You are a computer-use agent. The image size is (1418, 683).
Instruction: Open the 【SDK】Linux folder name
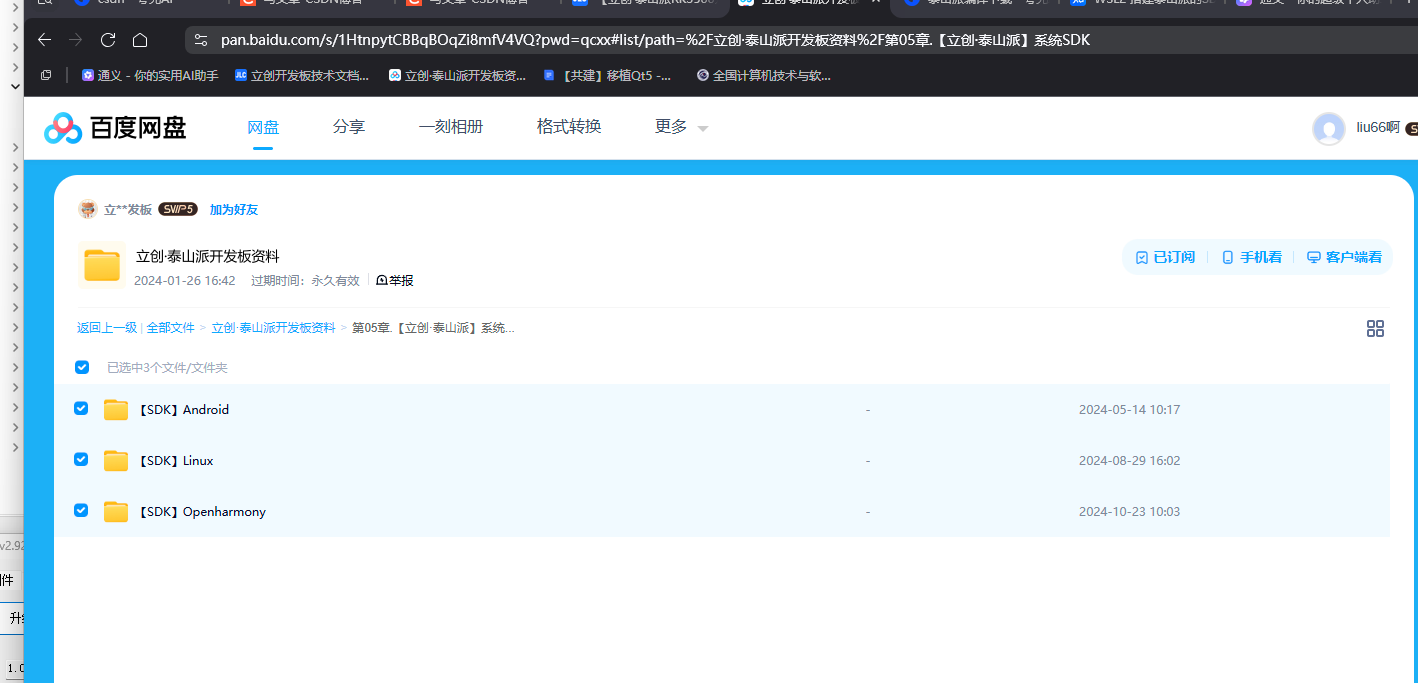point(174,461)
